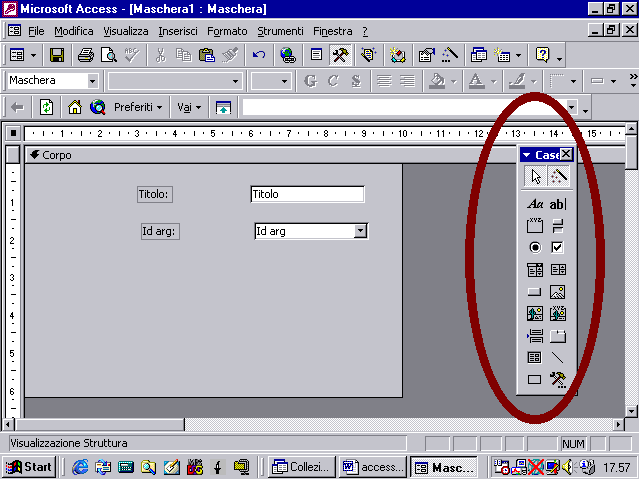
Task: Select the Page Break tool in toolbox
Action: (x=535, y=336)
